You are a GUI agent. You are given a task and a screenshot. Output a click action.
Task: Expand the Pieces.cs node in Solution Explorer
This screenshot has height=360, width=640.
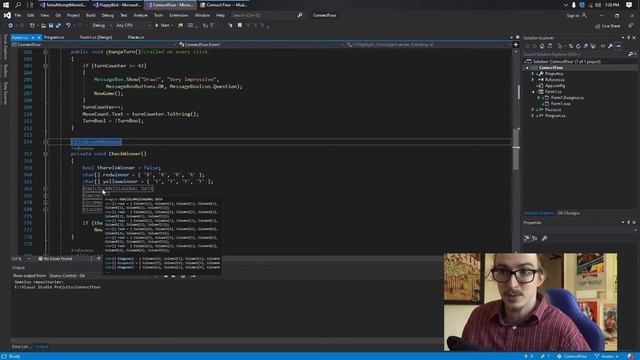pos(533,110)
